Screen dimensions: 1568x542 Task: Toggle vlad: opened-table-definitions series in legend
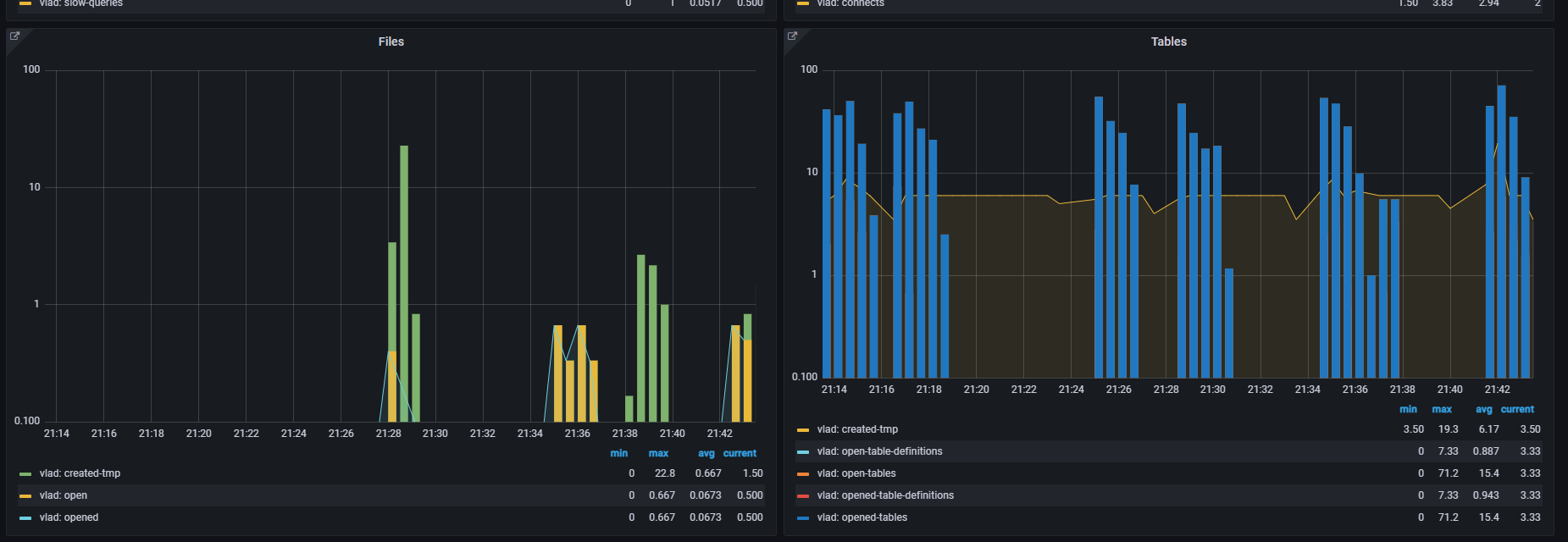pos(885,495)
